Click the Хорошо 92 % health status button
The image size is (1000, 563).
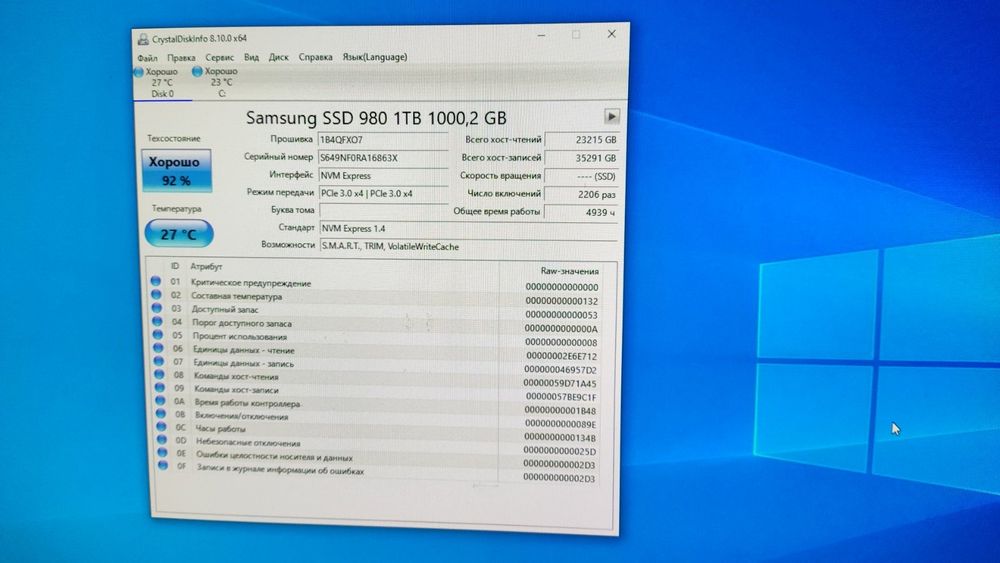click(x=177, y=171)
